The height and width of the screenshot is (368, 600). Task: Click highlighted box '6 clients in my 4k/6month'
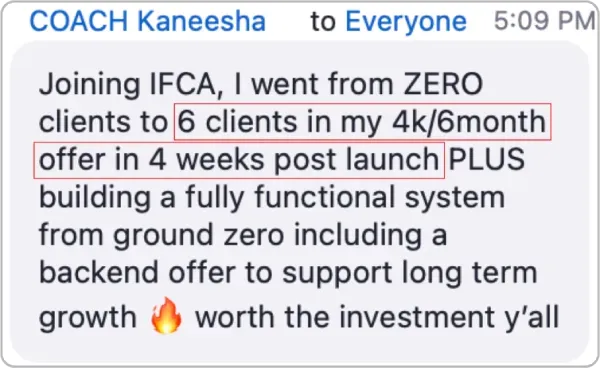point(363,122)
